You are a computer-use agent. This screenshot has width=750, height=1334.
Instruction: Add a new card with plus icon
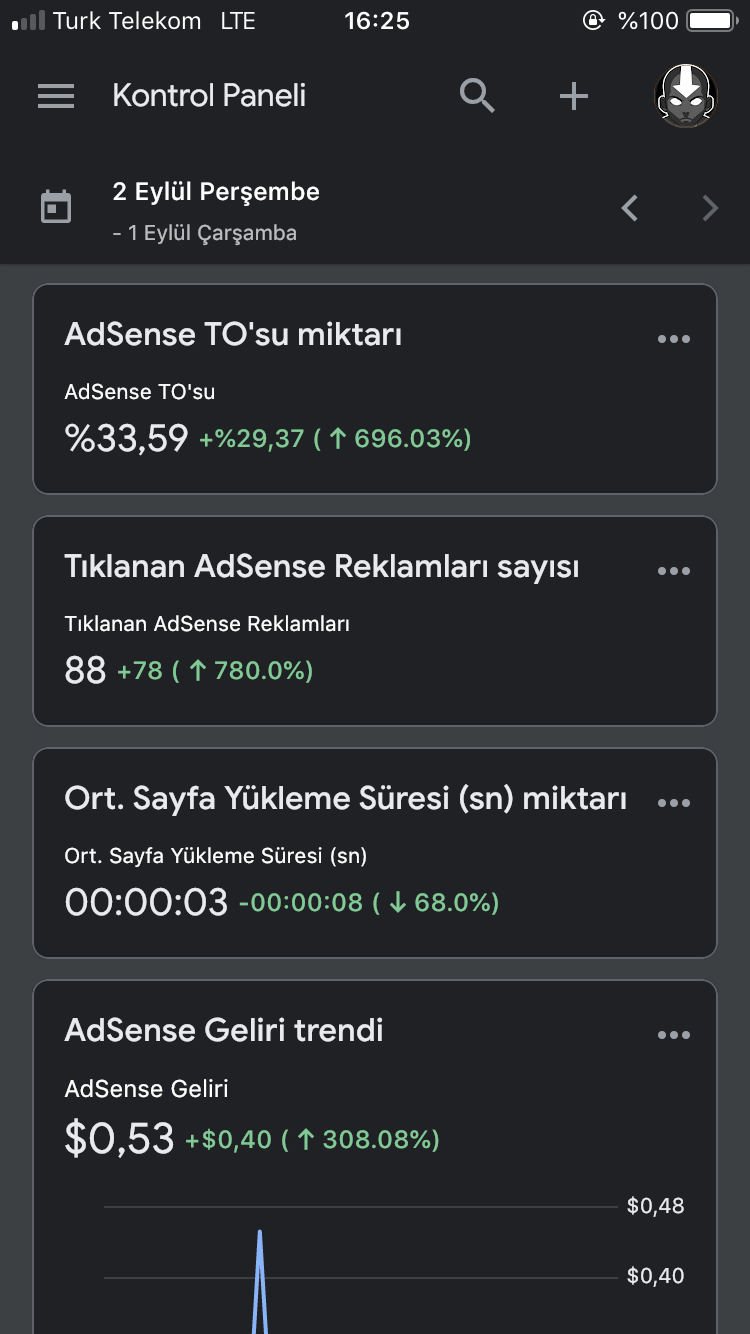click(x=573, y=96)
